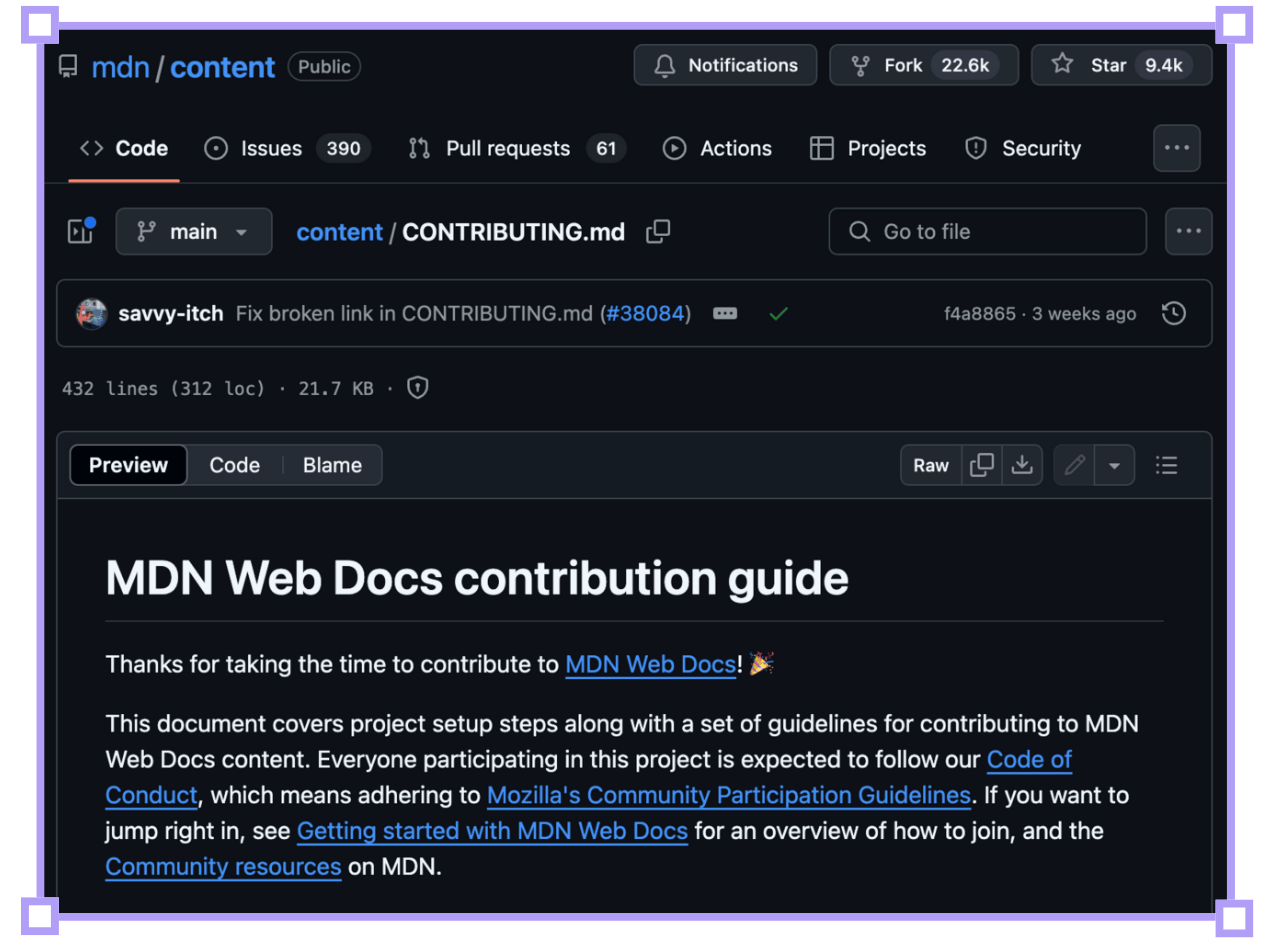1276x945 pixels.
Task: Open Getting started with MDN Web Docs
Action: pos(492,831)
